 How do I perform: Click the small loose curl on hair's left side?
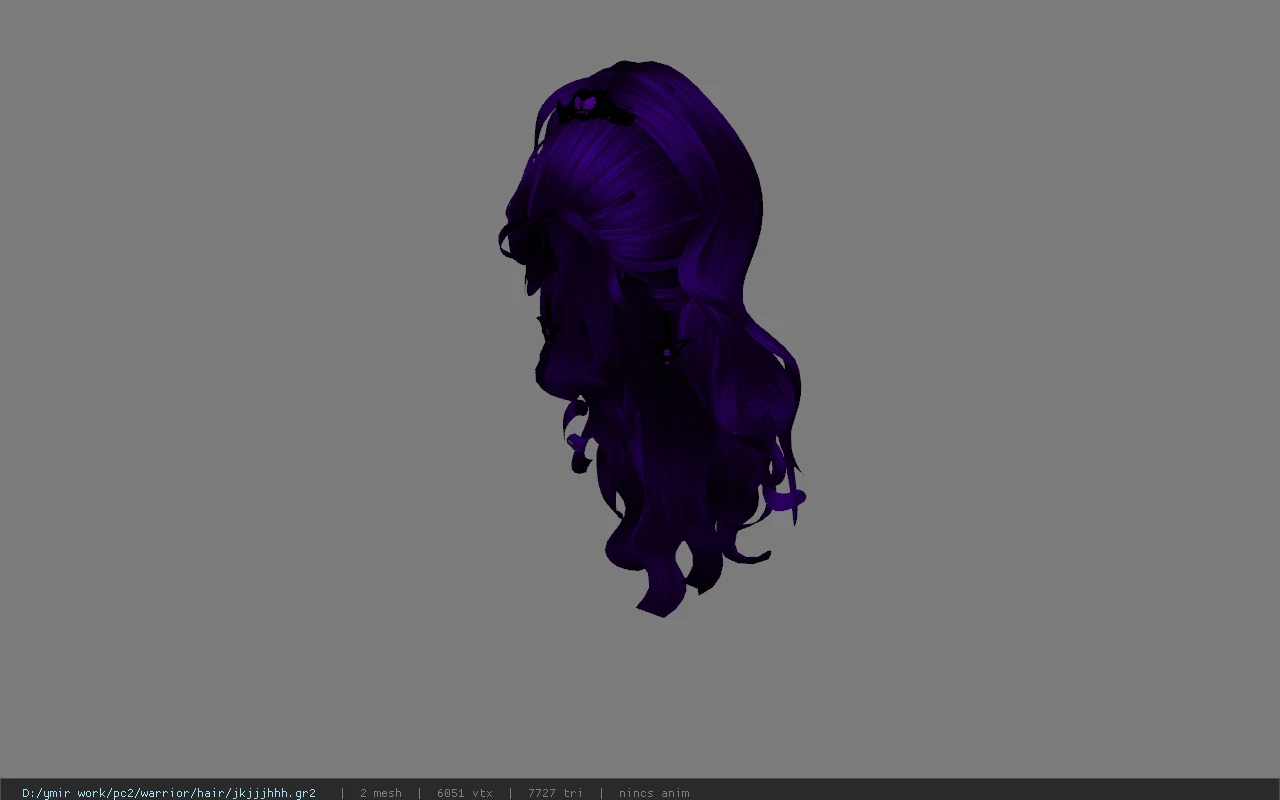pyautogui.click(x=577, y=440)
